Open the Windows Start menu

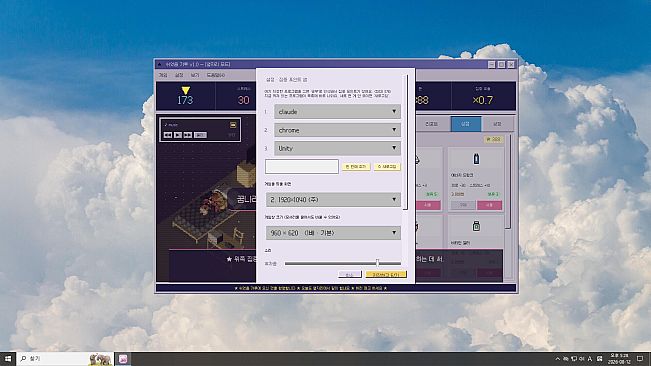pyautogui.click(x=7, y=359)
